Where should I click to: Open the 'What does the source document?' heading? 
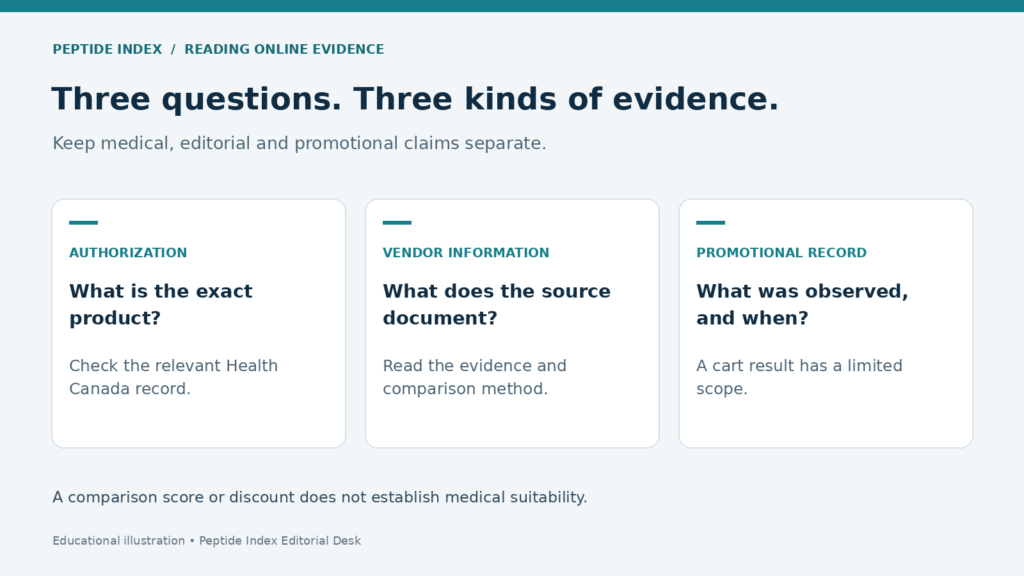[x=496, y=304]
